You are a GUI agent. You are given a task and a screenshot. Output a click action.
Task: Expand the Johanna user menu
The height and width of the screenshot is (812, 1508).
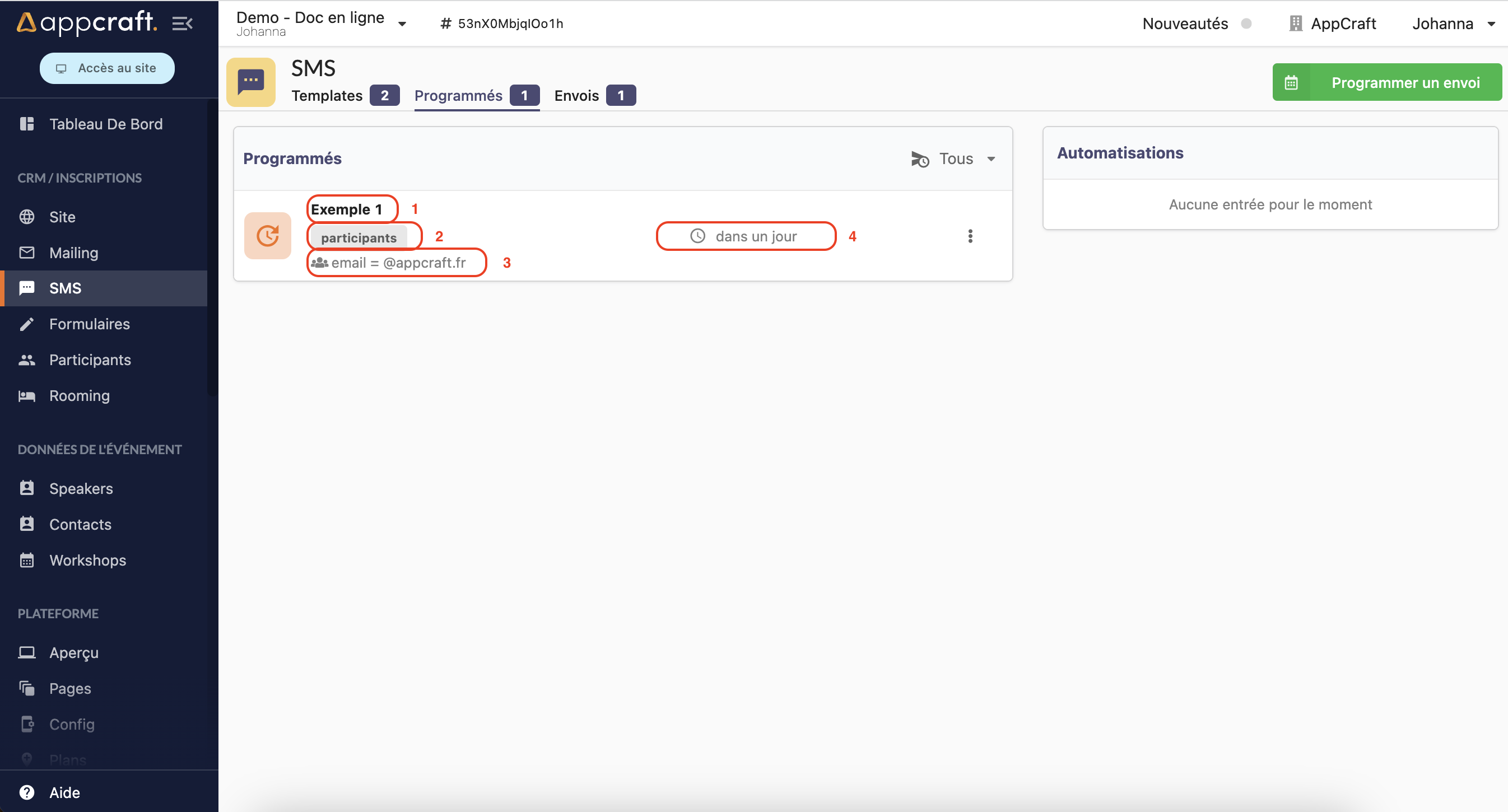(1453, 24)
